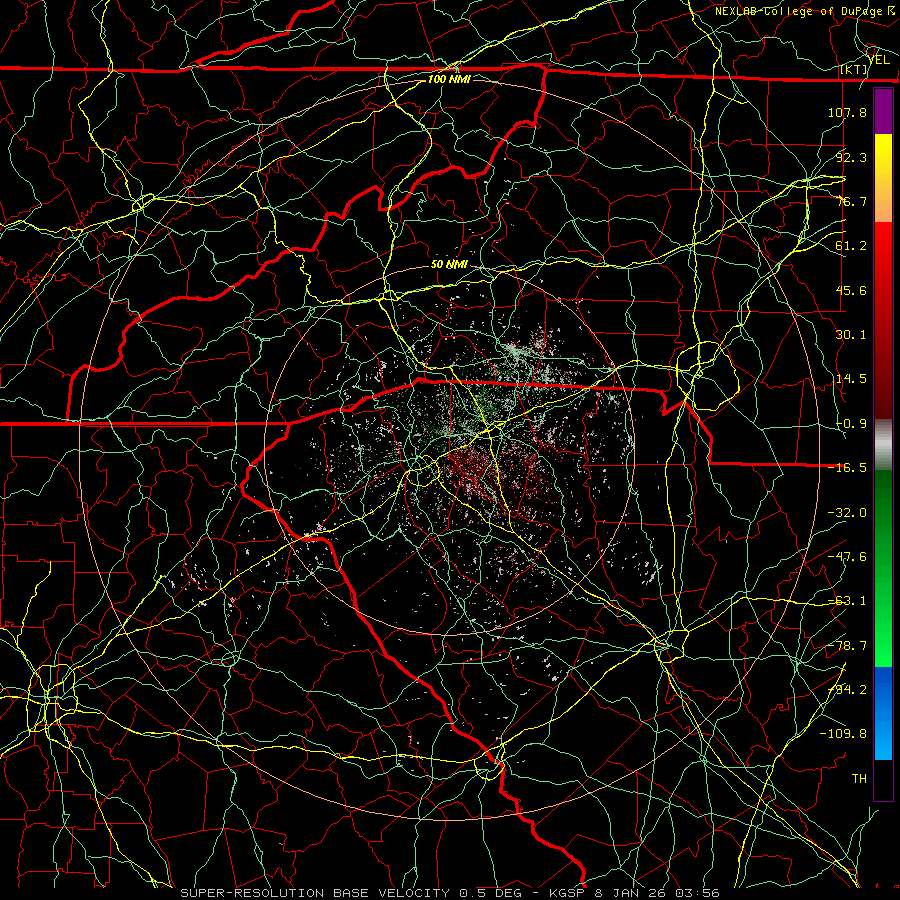Click the -16.5 value on the velocity scale
Screen dimensions: 900x900
(x=847, y=467)
